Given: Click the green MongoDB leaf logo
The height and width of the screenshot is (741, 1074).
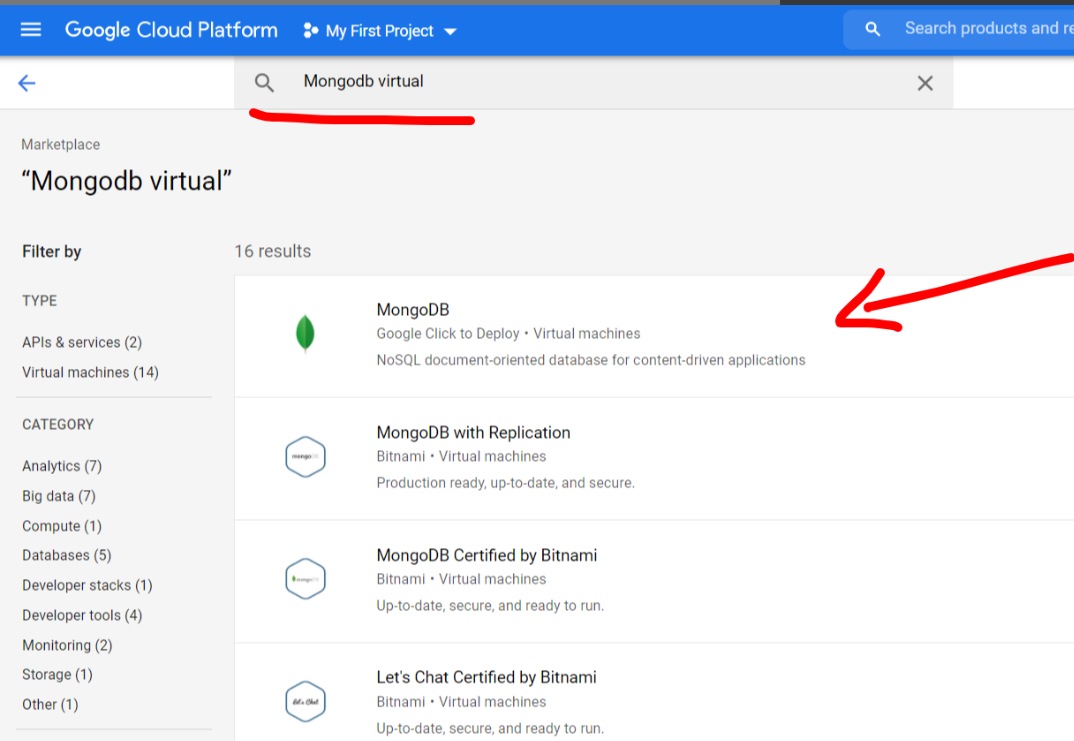Looking at the screenshot, I should point(305,334).
